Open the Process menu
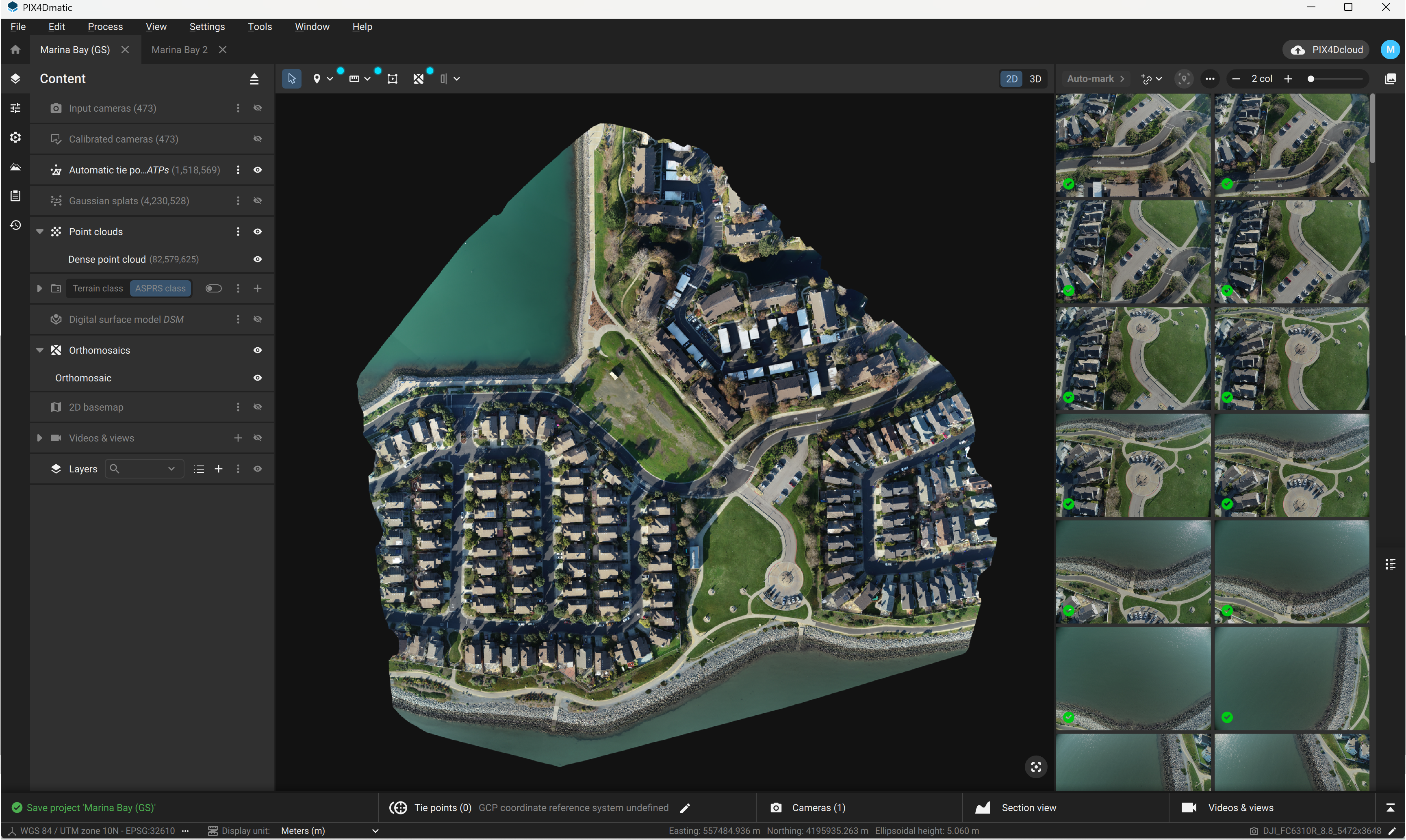Screen dimensions: 1406x840 click(105, 26)
